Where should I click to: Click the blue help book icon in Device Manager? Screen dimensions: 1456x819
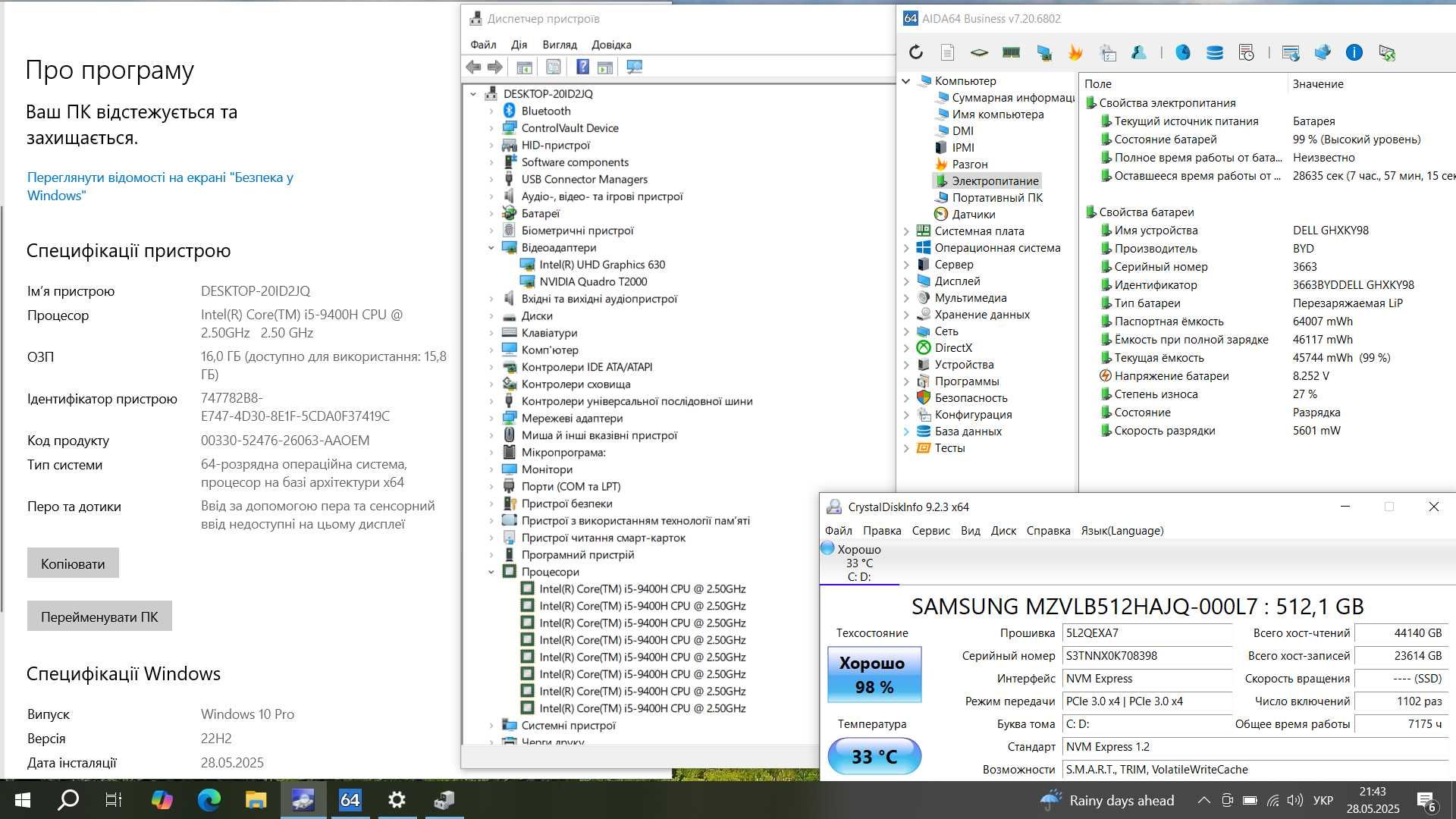pyautogui.click(x=582, y=67)
